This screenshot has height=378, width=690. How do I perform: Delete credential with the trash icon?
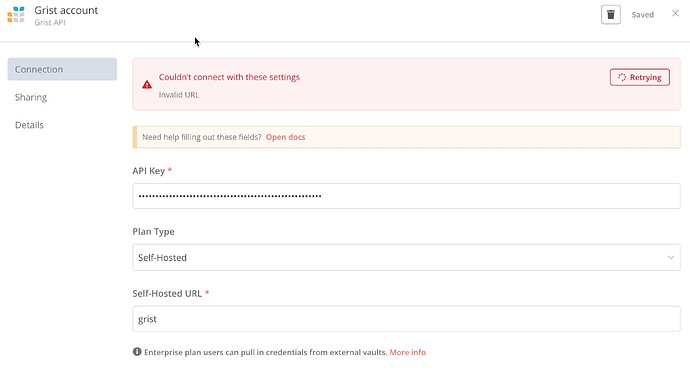pos(611,15)
